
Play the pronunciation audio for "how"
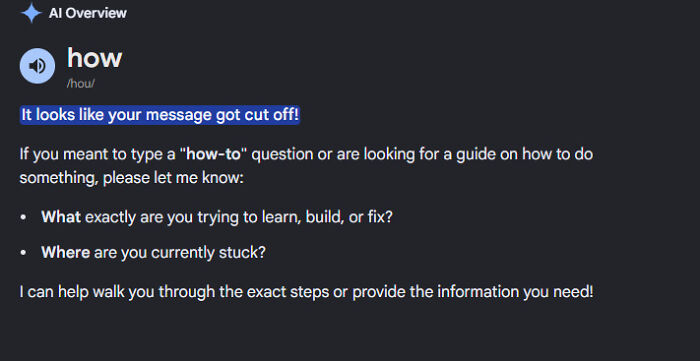pos(38,66)
